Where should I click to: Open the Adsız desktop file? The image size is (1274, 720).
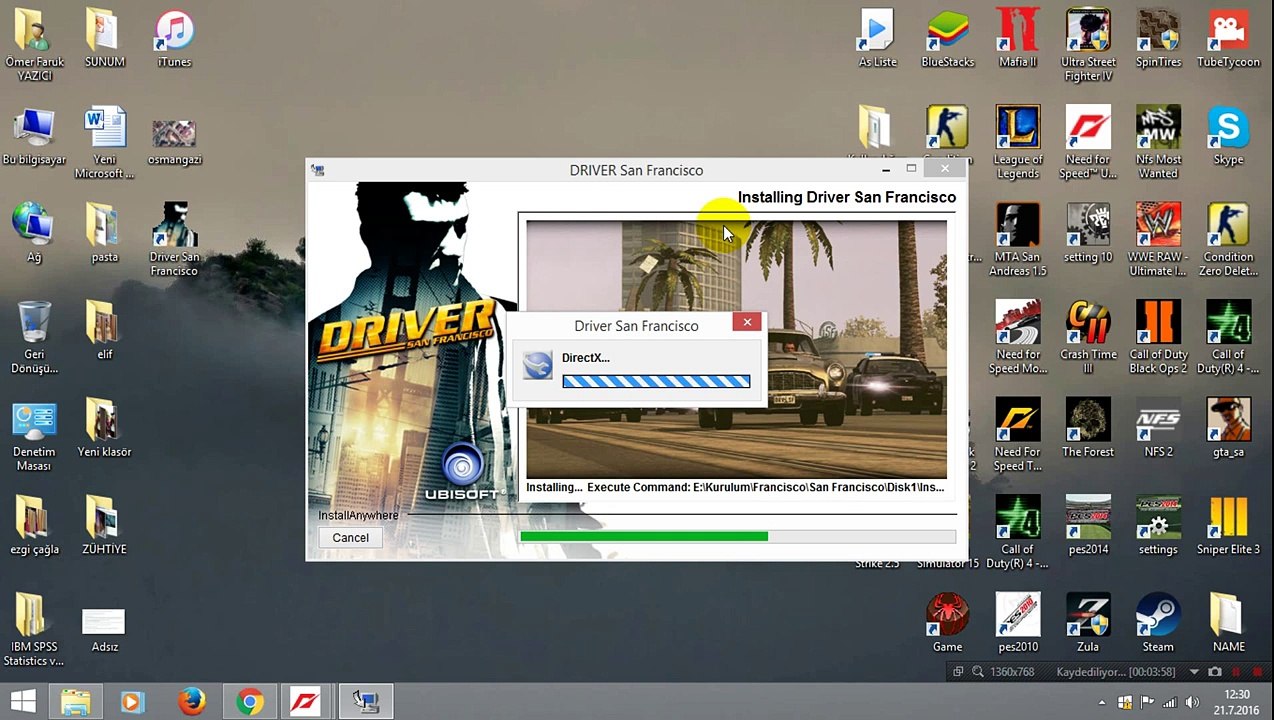[x=104, y=628]
